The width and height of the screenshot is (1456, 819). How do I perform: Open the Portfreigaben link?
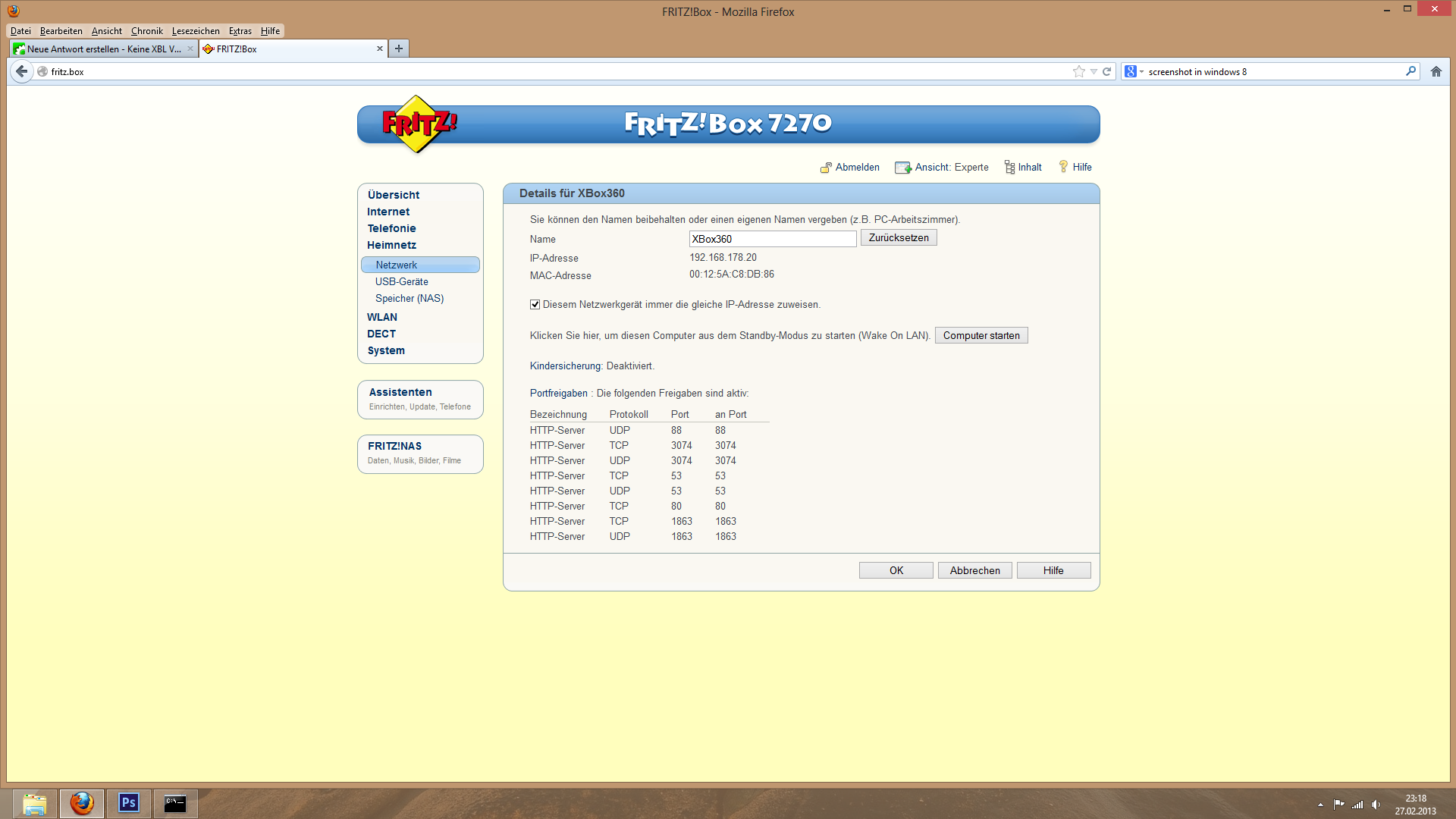tap(558, 394)
